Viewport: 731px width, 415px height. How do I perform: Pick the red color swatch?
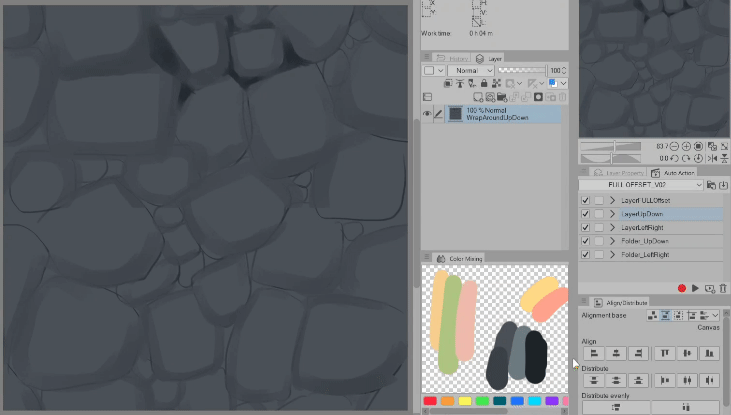tap(430, 401)
